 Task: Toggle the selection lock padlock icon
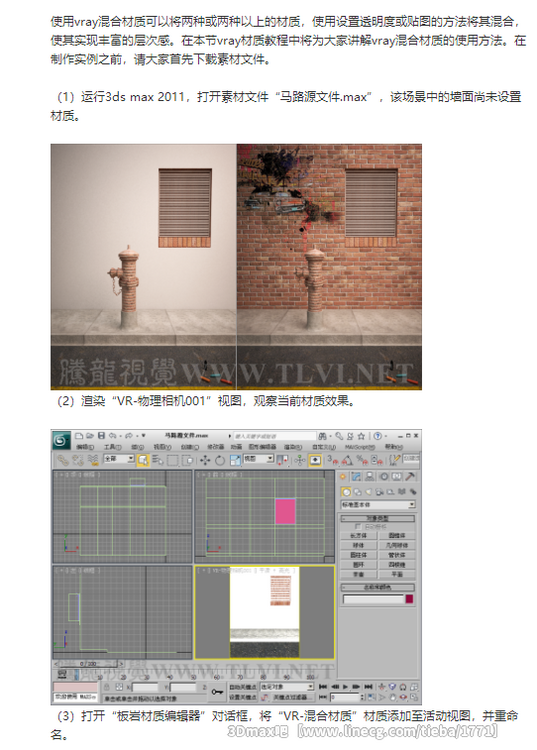(107, 687)
